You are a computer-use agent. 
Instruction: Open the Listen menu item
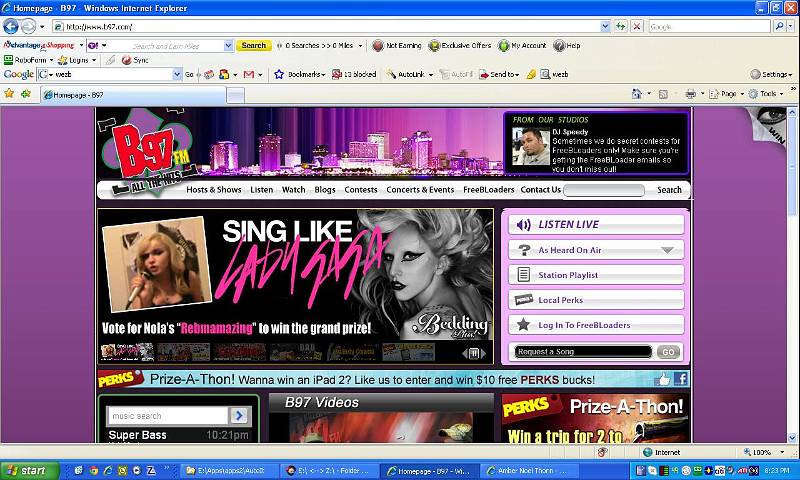click(262, 190)
